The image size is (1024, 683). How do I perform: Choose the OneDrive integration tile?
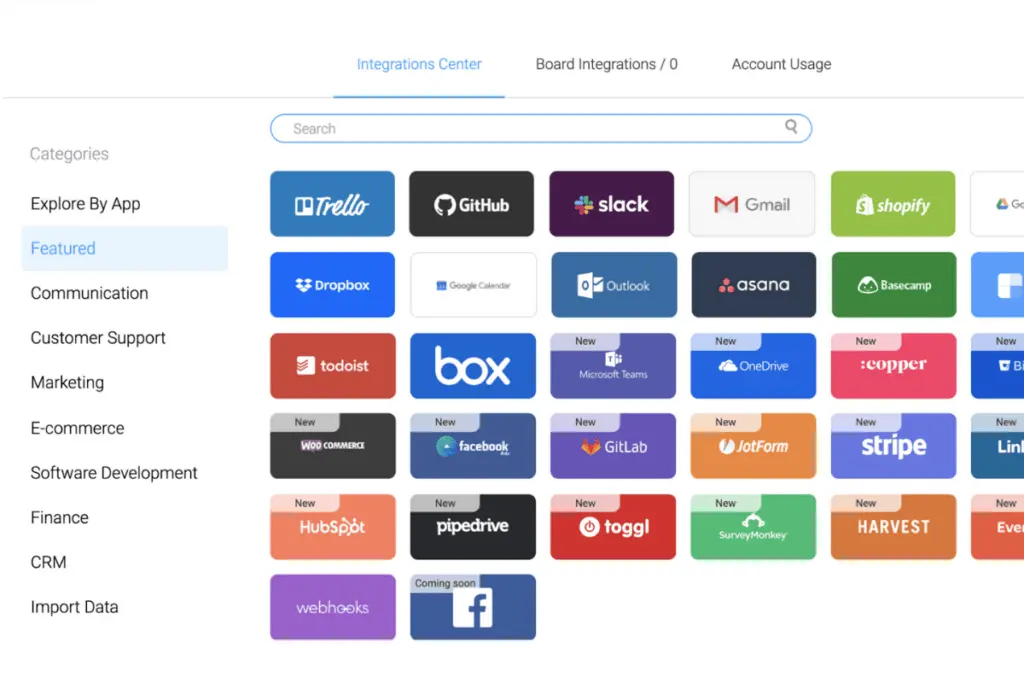[753, 366]
